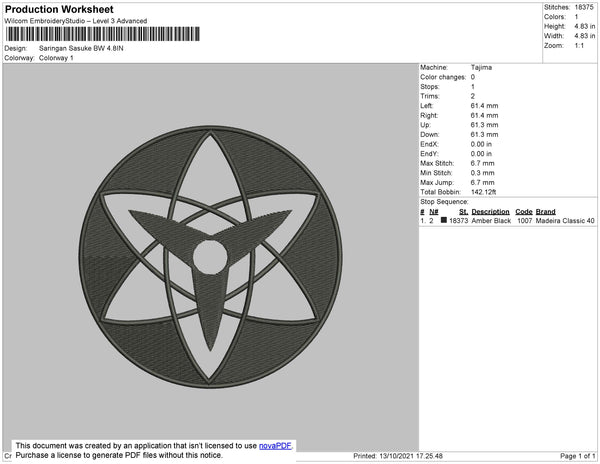Select the 'Stop Sequence:' heading
600x464 pixels.
[x=444, y=202]
